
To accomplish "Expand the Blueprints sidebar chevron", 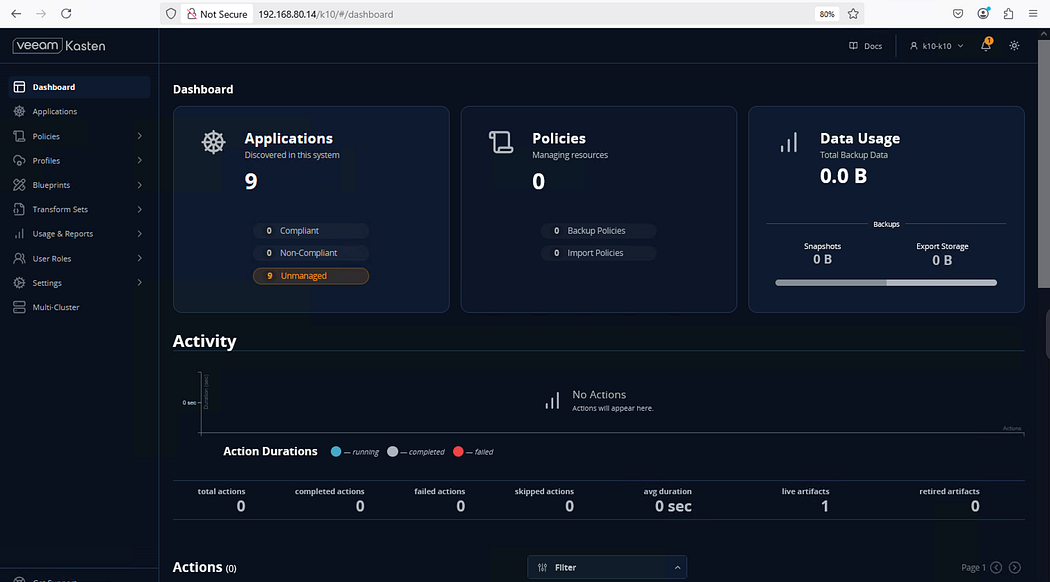I will tap(139, 185).
